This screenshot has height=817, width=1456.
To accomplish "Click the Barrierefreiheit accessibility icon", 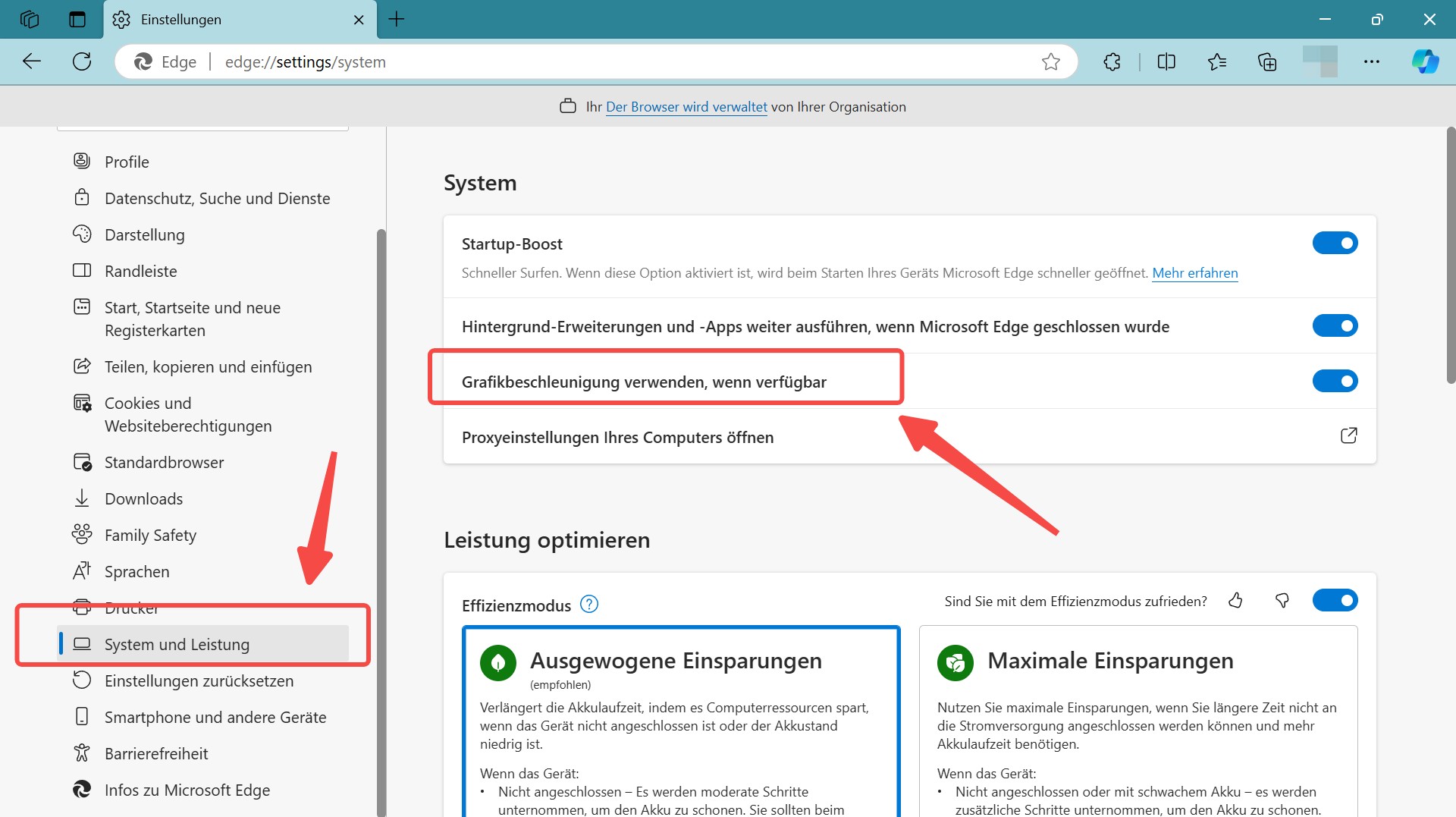I will click(x=82, y=753).
